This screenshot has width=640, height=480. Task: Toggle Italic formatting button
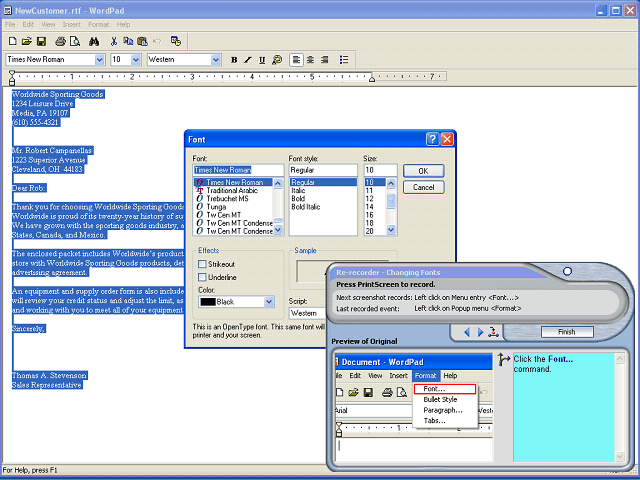point(248,60)
